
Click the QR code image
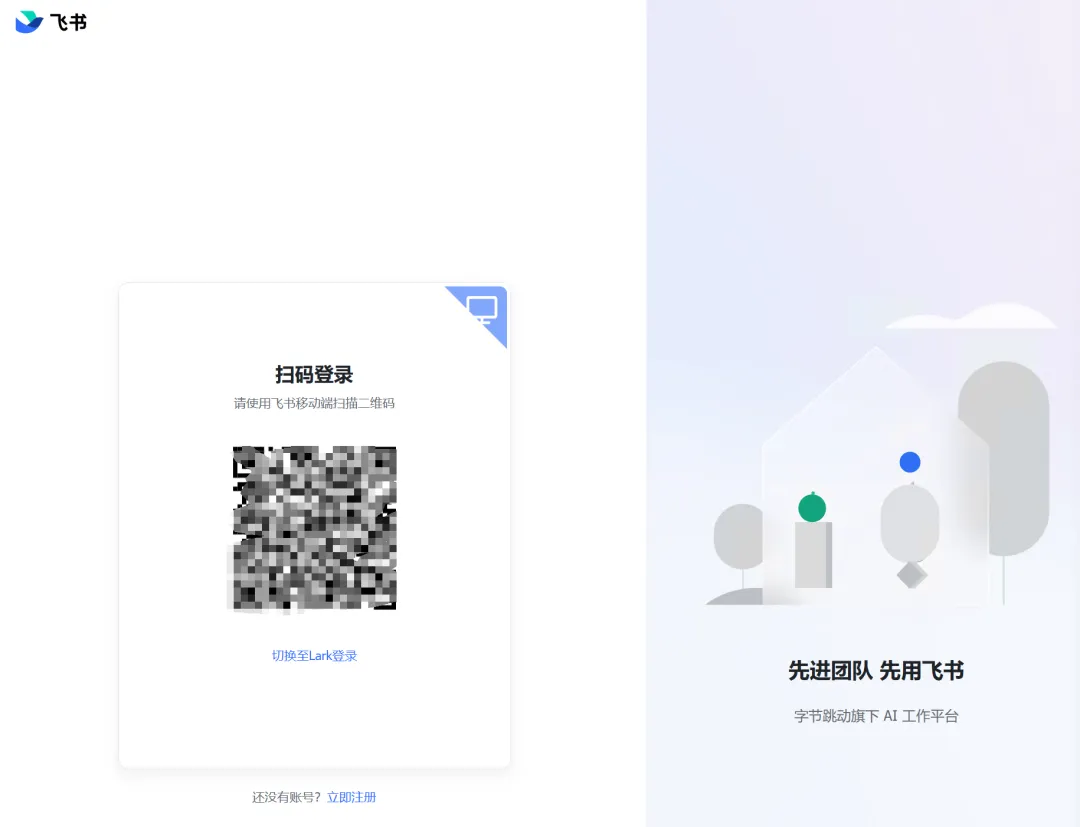click(x=314, y=527)
